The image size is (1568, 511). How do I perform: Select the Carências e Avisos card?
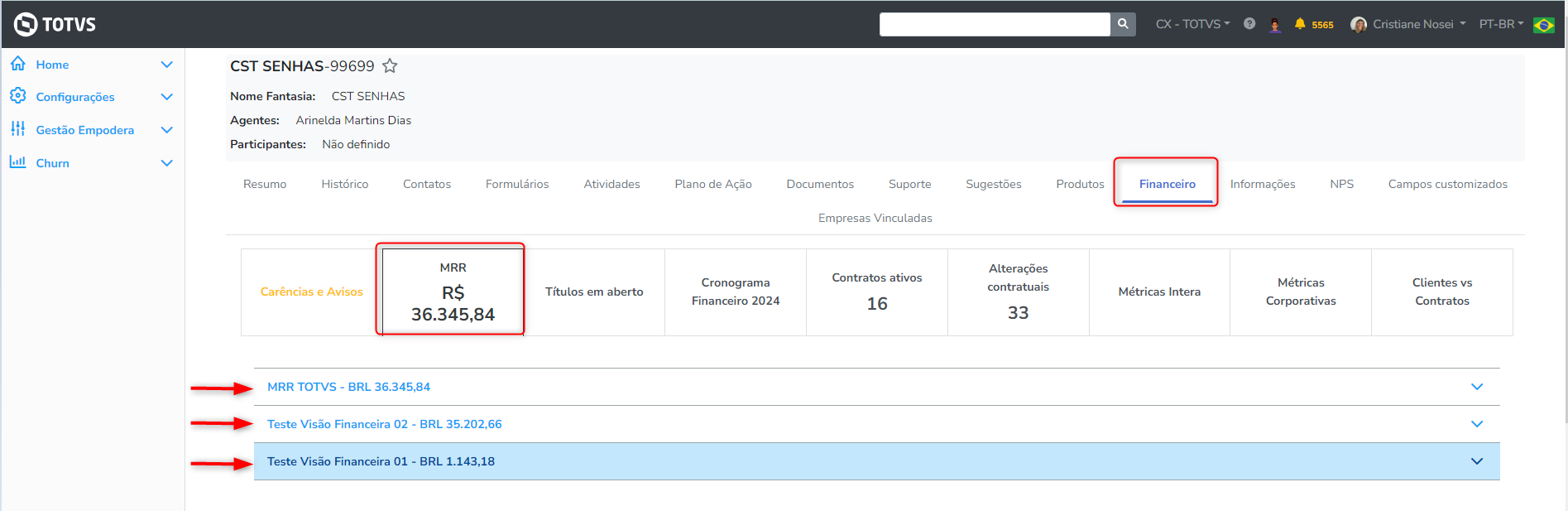click(x=312, y=292)
